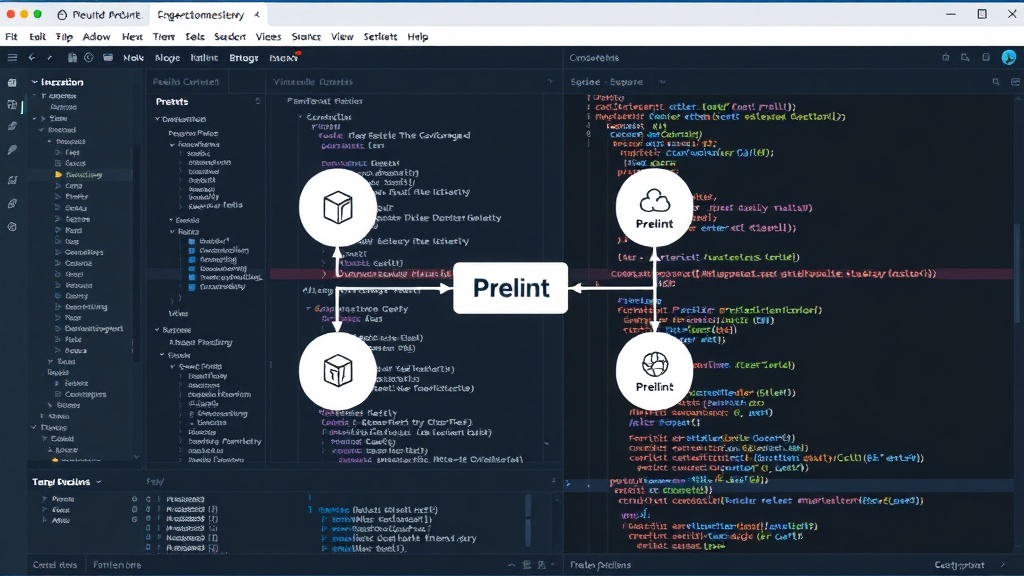Click the search icon in right editor
The height and width of the screenshot is (576, 1024).
point(996,82)
